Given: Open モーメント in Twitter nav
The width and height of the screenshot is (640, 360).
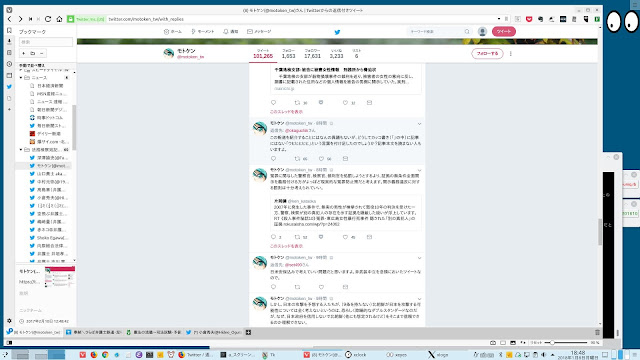Looking at the screenshot, I should [x=203, y=31].
